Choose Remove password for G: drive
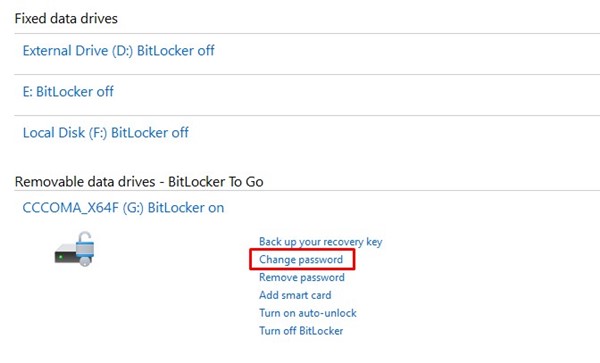The width and height of the screenshot is (600, 363). [x=302, y=277]
